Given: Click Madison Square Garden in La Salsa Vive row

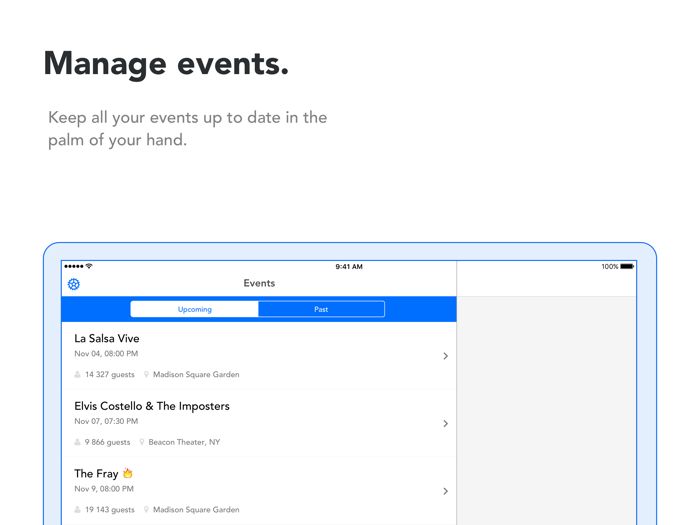Looking at the screenshot, I should pyautogui.click(x=196, y=375).
